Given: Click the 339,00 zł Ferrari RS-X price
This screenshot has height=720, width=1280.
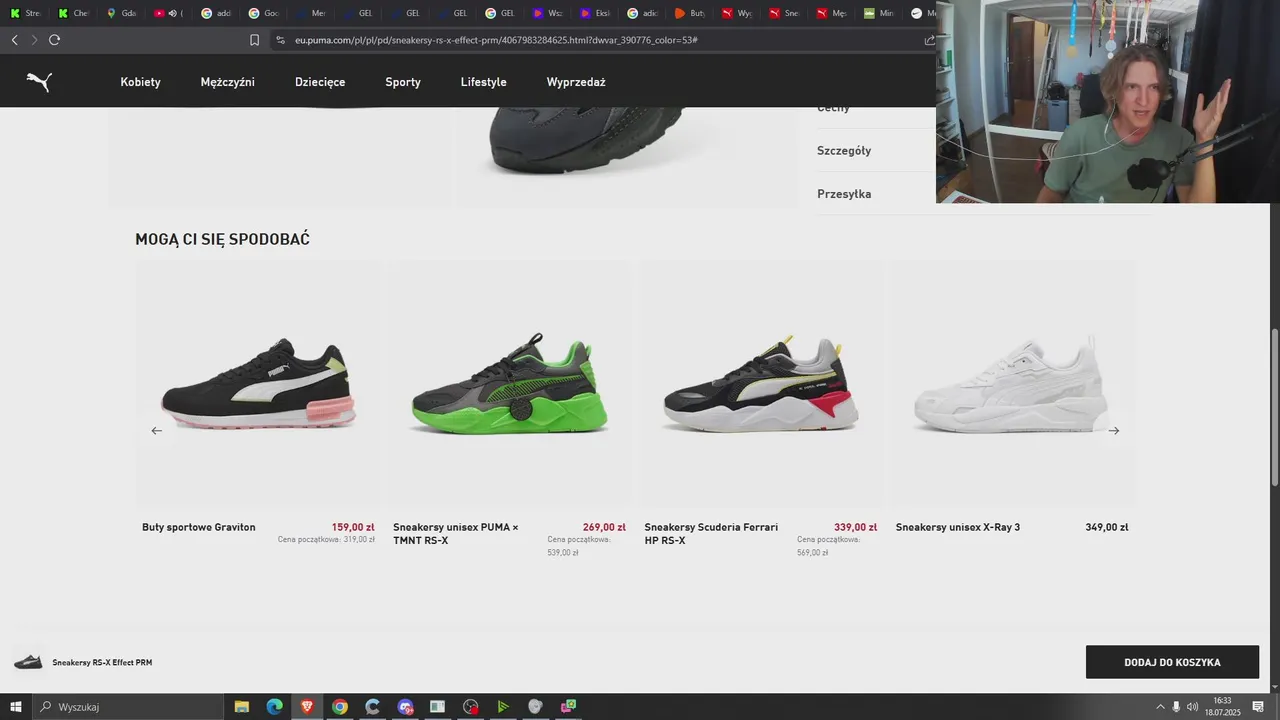Looking at the screenshot, I should click(x=855, y=527).
